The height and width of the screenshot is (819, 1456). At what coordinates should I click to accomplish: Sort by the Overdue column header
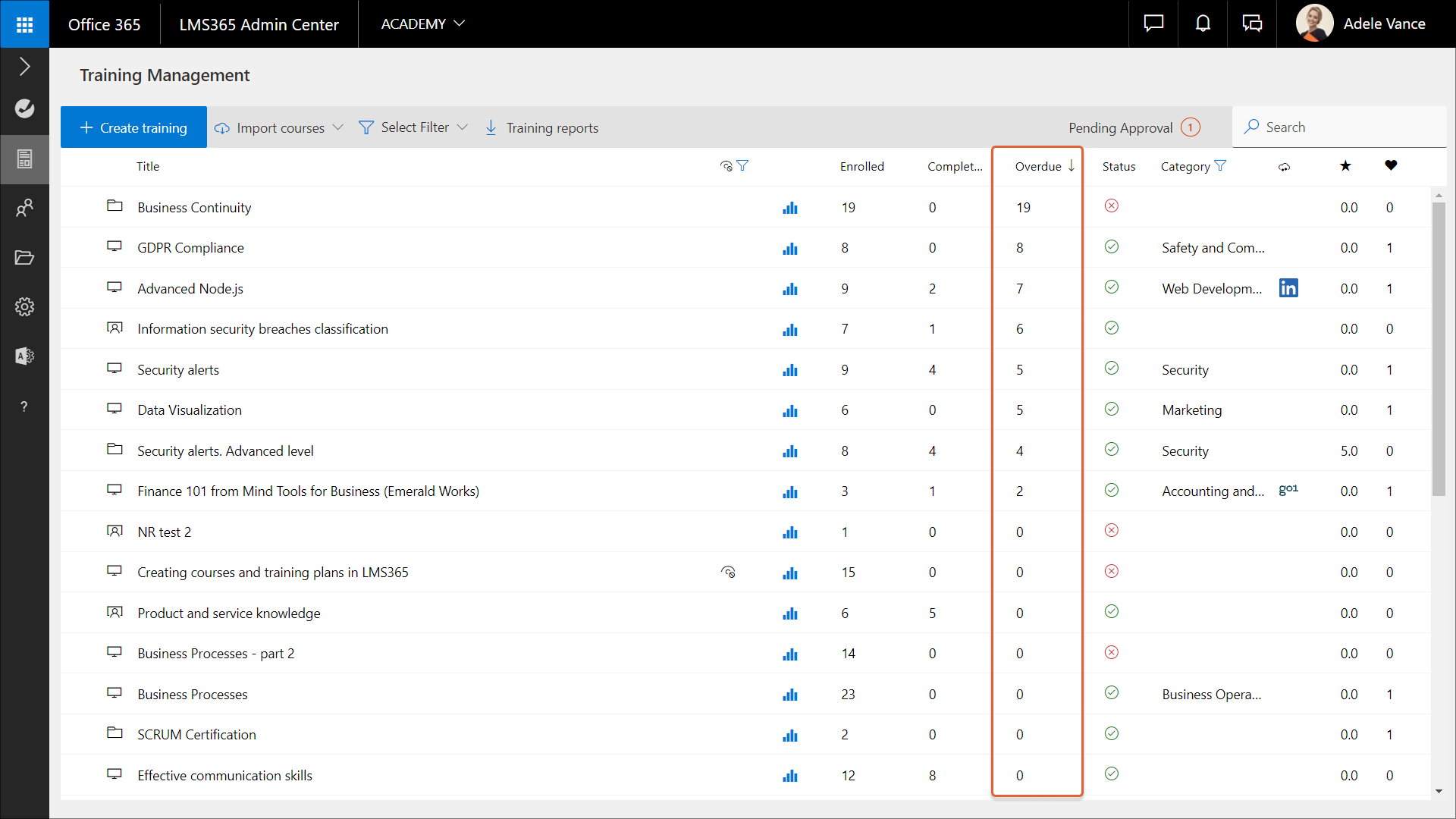pos(1038,166)
